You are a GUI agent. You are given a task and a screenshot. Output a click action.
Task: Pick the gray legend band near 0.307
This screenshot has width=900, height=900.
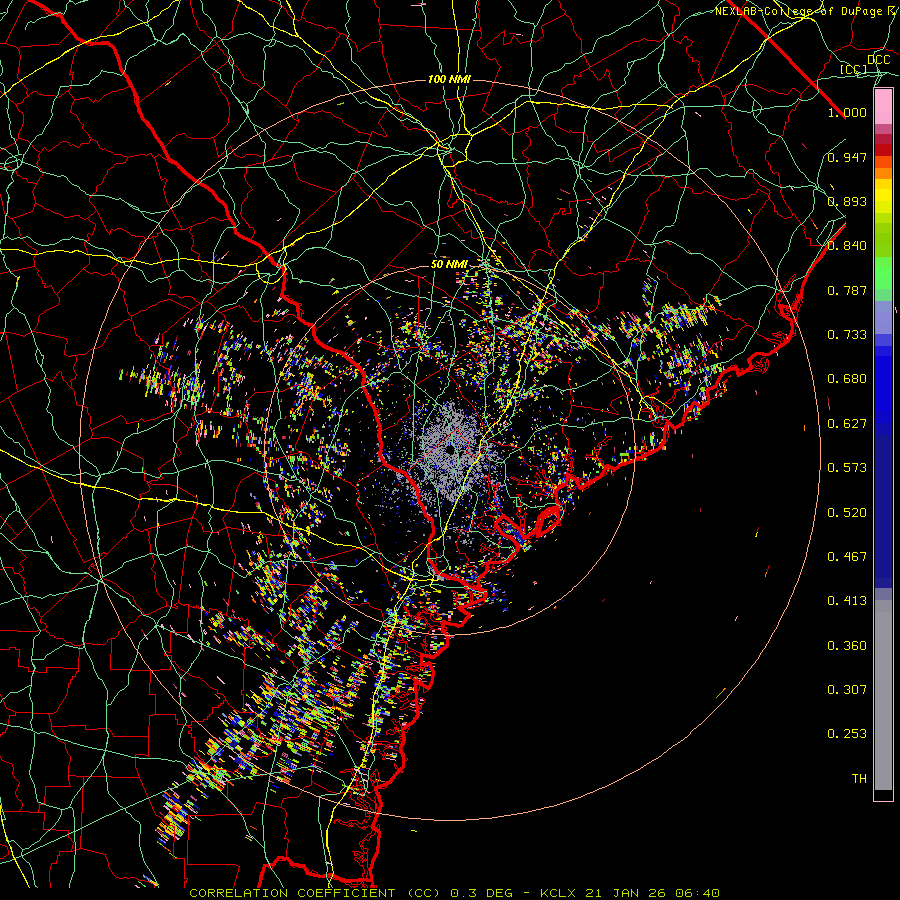click(883, 695)
